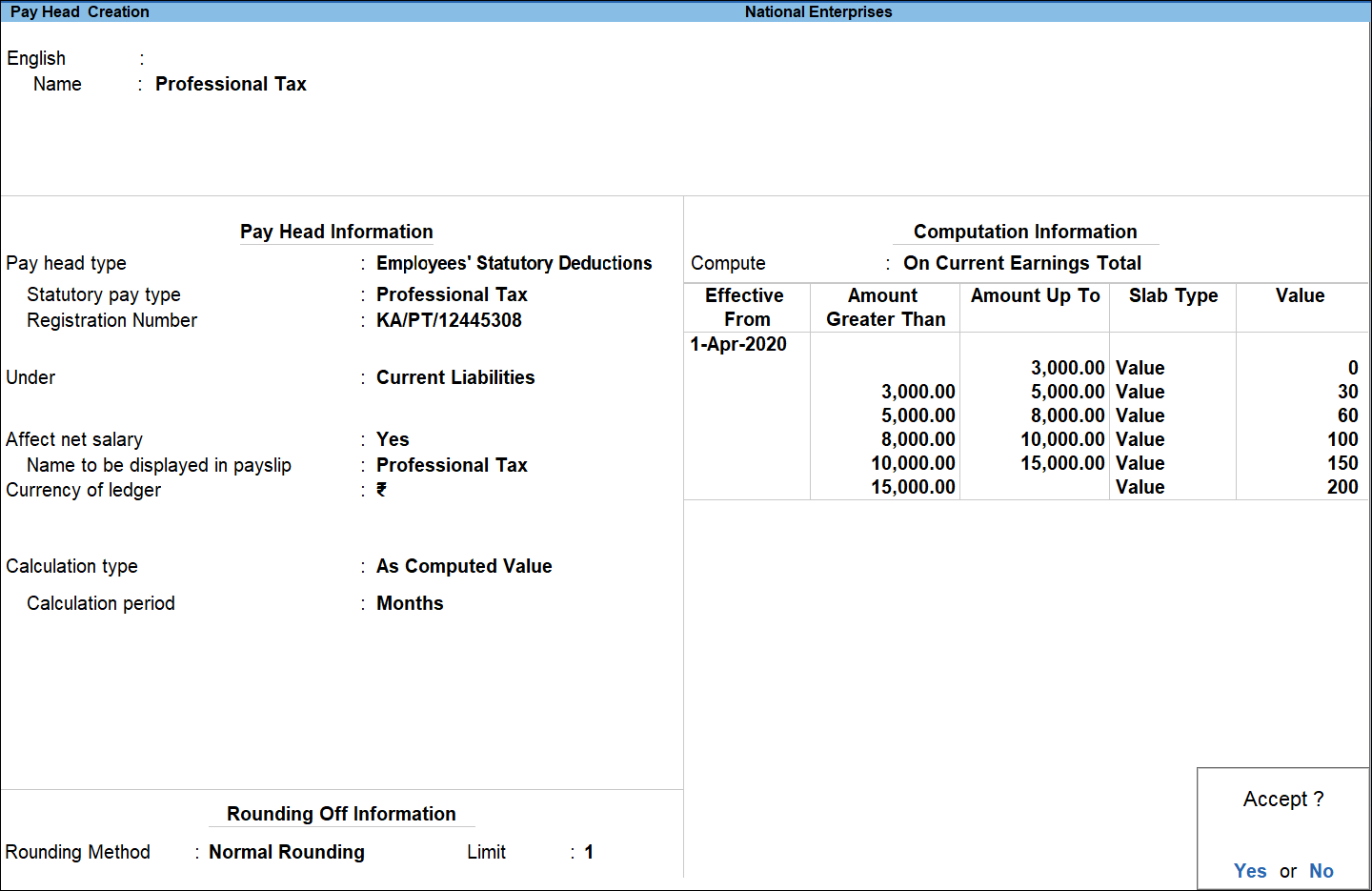1372x891 pixels.
Task: Edit the slab value 200
Action: pos(1345,487)
